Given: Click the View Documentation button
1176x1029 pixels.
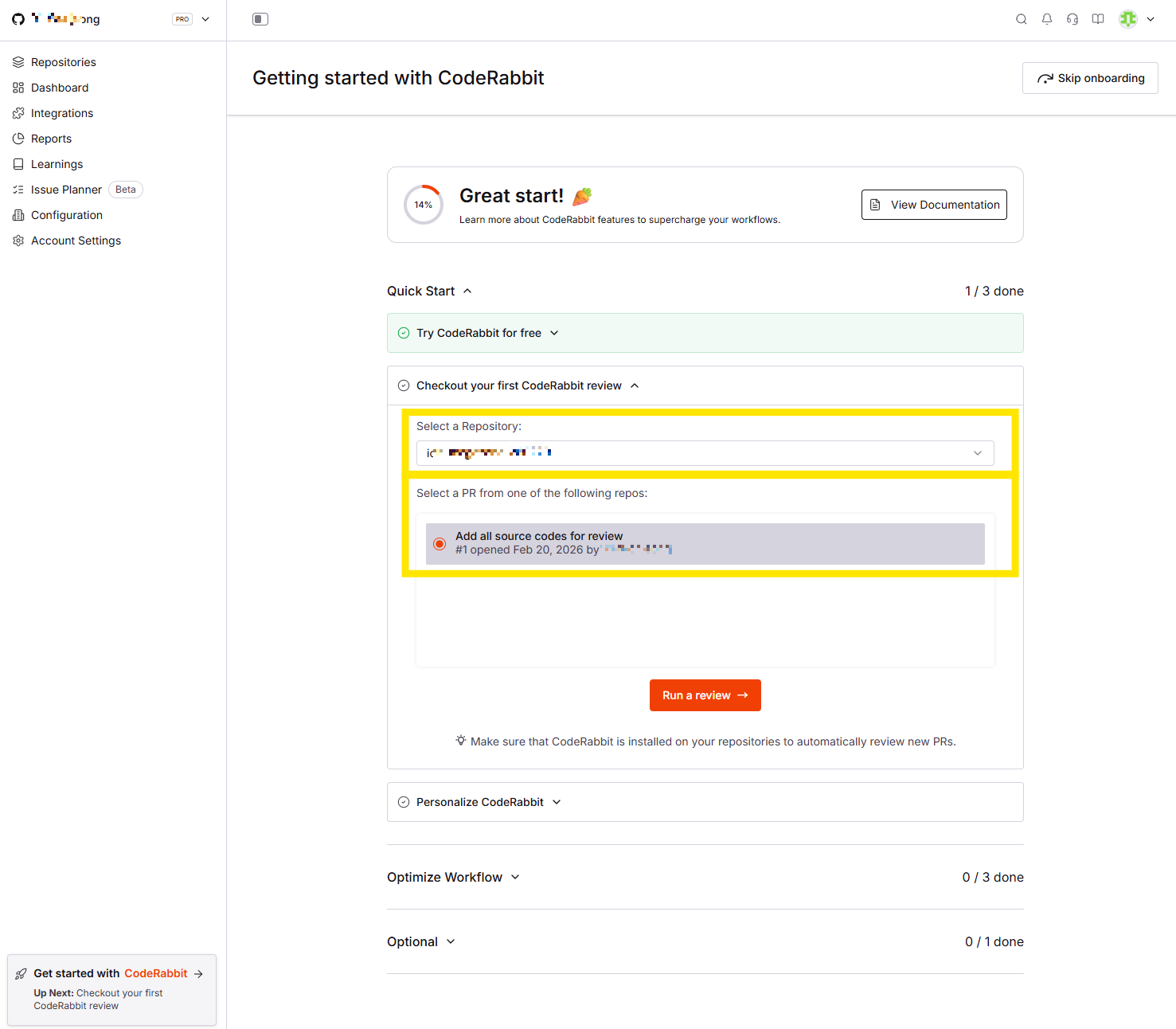Looking at the screenshot, I should click(x=934, y=205).
